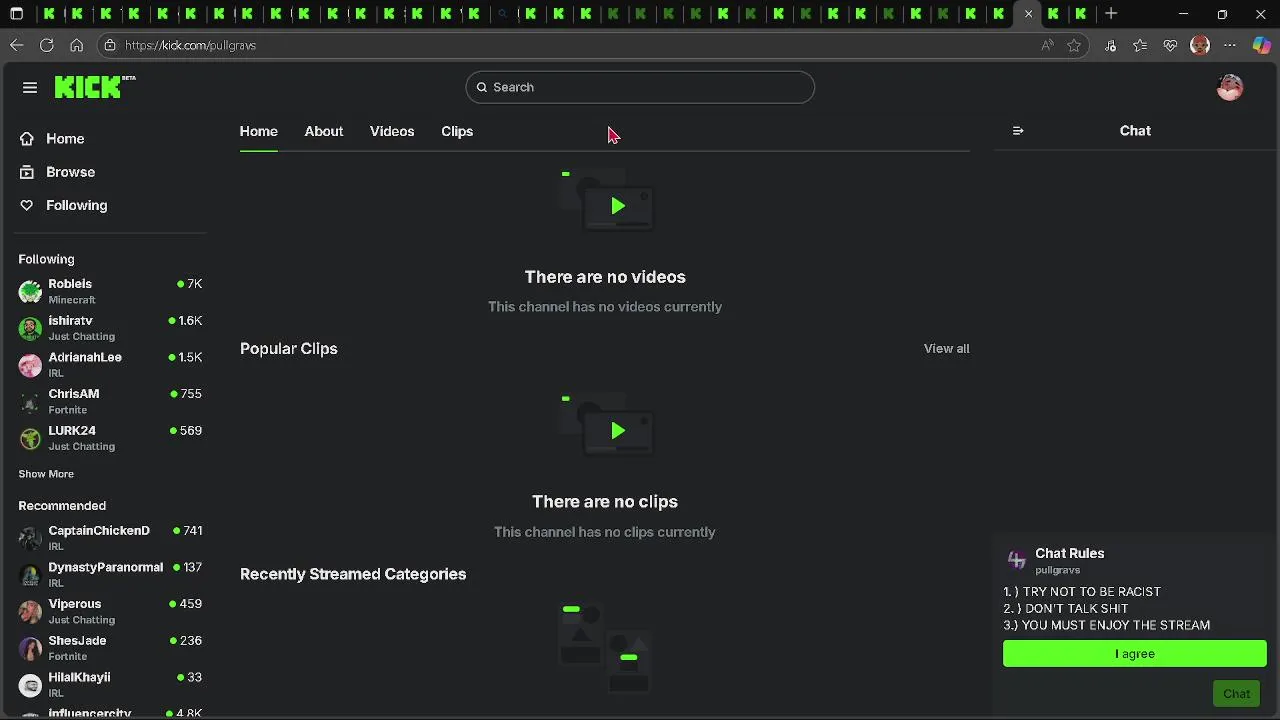Click the browser home button

tap(77, 45)
